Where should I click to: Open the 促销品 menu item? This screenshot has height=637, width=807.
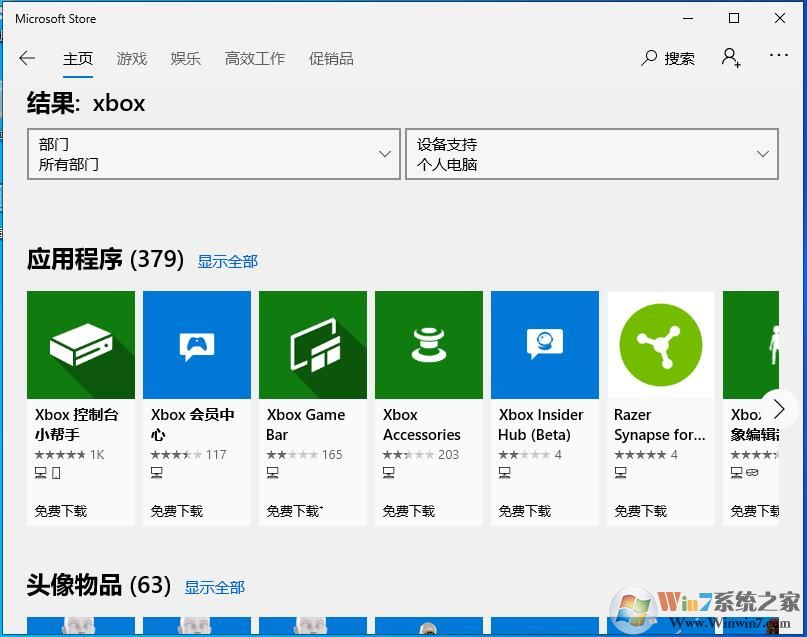[x=331, y=58]
